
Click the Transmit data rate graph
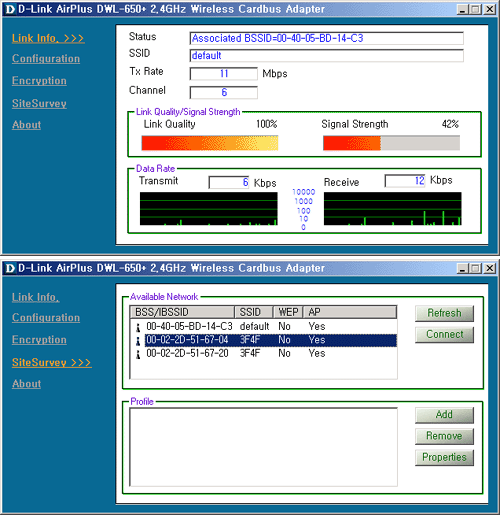click(x=209, y=209)
